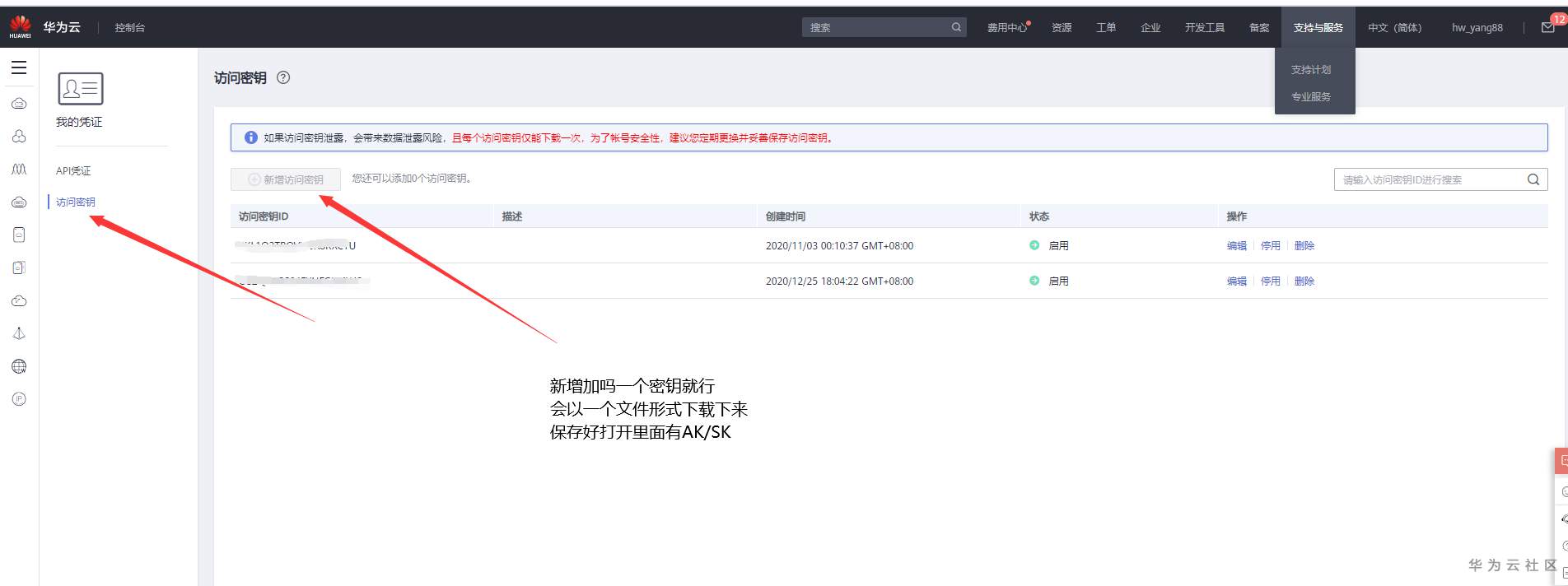Open the cloud-with-arrow sidebar icon

pos(19,300)
